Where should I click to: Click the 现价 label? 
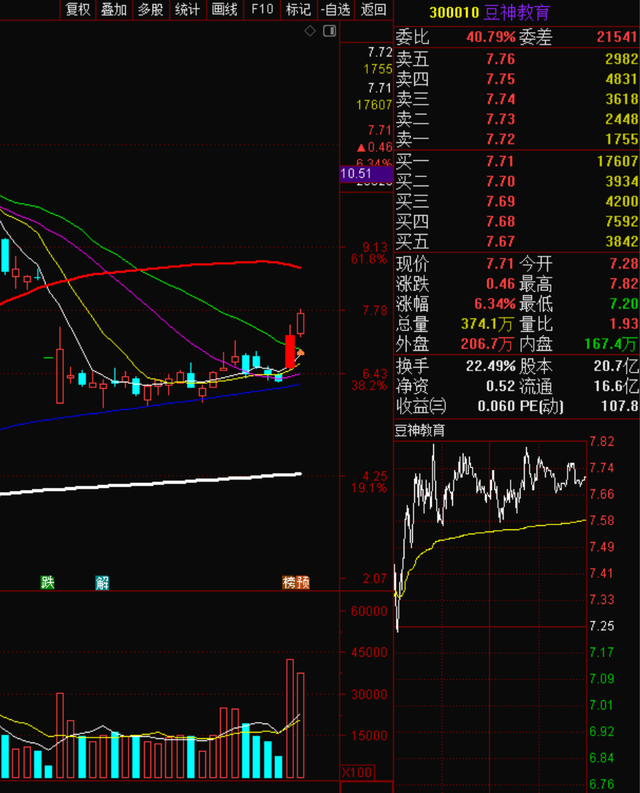[x=412, y=264]
